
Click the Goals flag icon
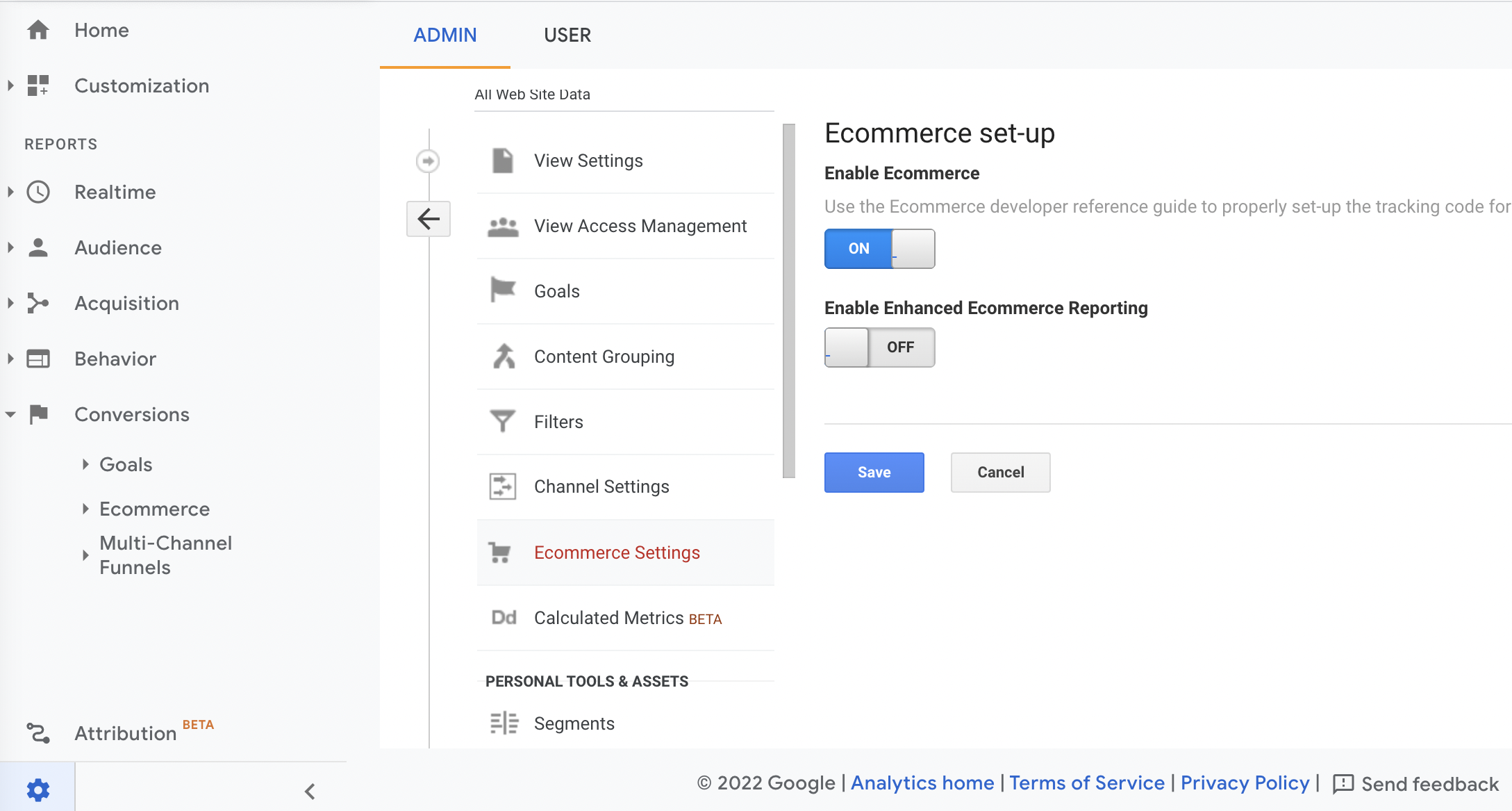pyautogui.click(x=503, y=290)
